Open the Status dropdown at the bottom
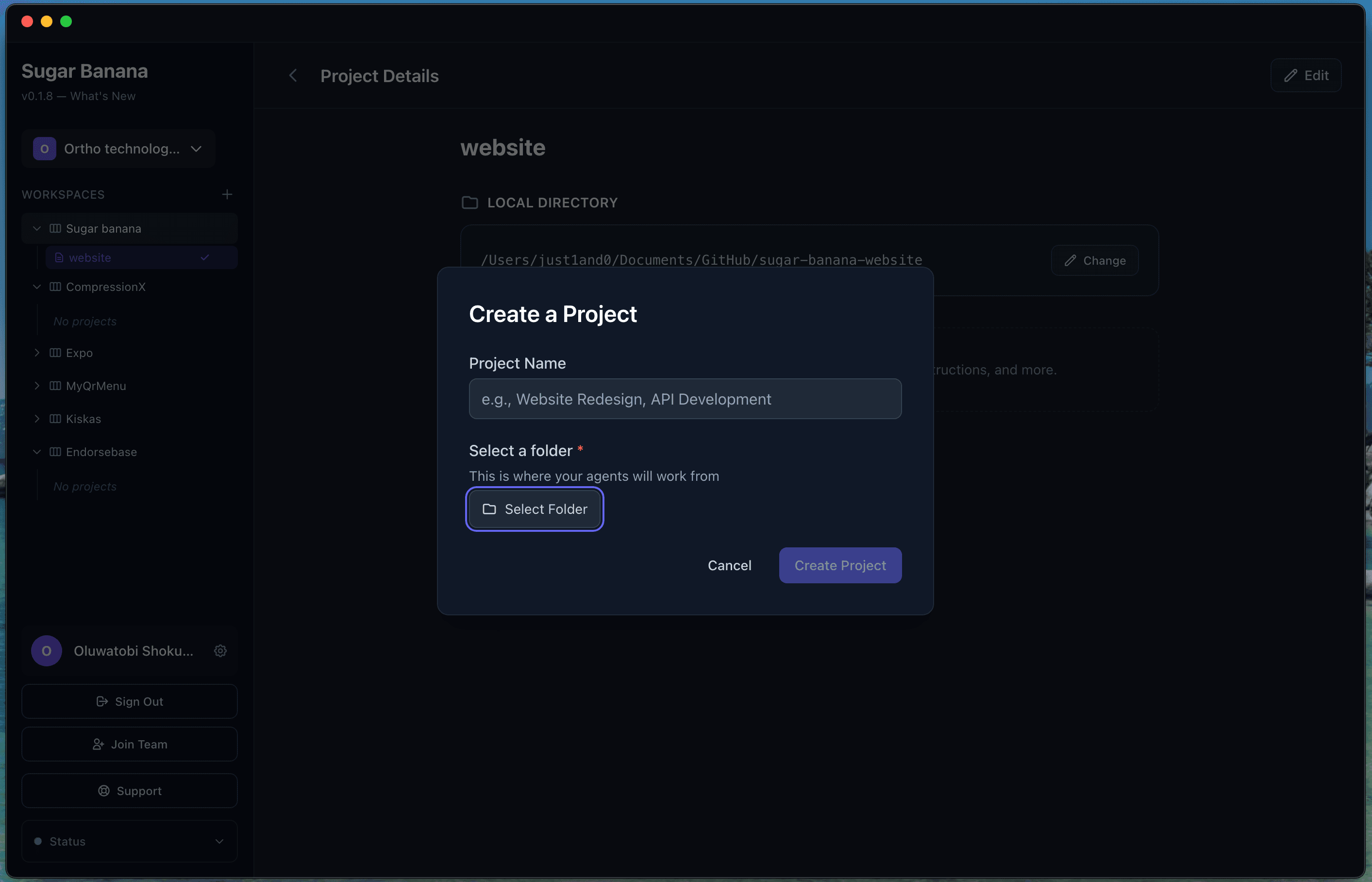The width and height of the screenshot is (1372, 882). 219,841
